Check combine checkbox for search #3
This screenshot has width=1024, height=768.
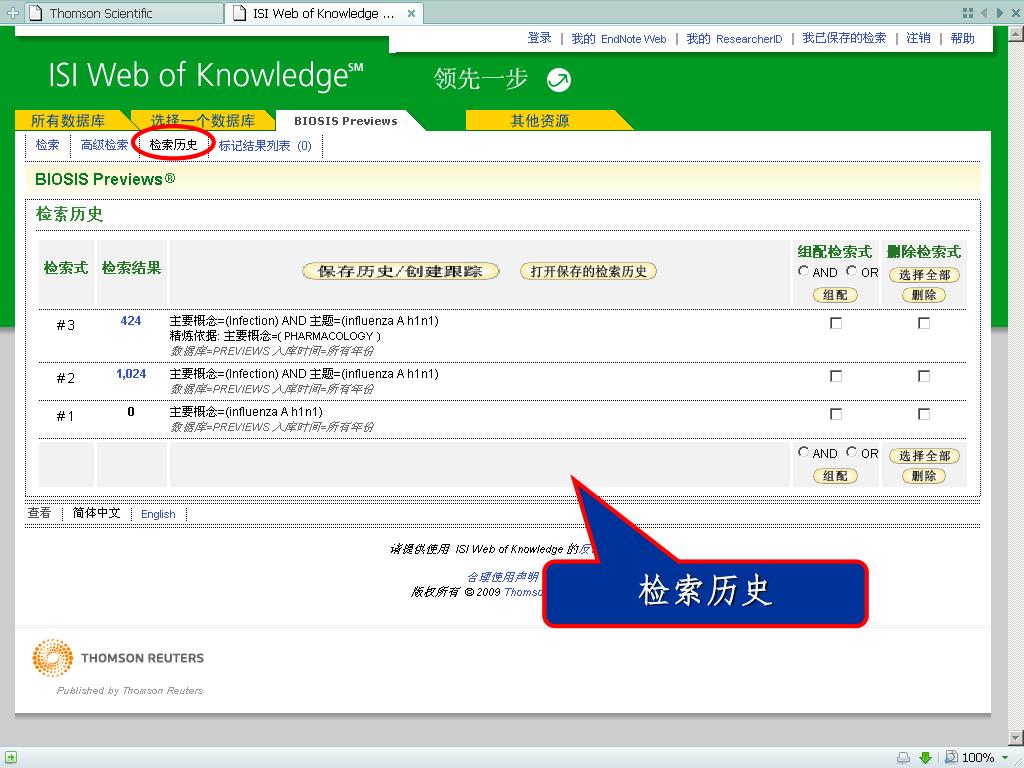pos(835,323)
